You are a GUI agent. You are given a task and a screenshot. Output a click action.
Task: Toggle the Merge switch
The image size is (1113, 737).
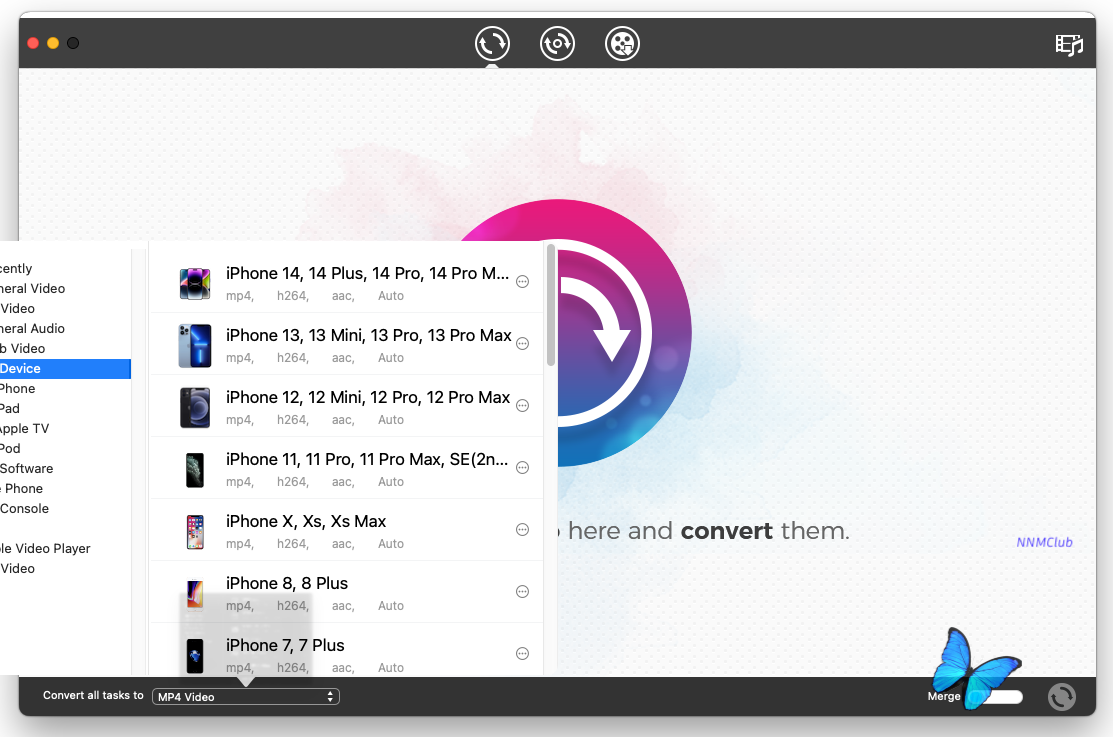pyautogui.click(x=997, y=697)
